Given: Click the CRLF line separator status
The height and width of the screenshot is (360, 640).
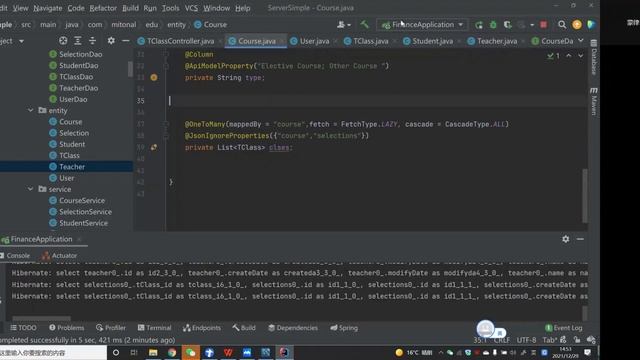Looking at the screenshot, I should click(502, 340).
